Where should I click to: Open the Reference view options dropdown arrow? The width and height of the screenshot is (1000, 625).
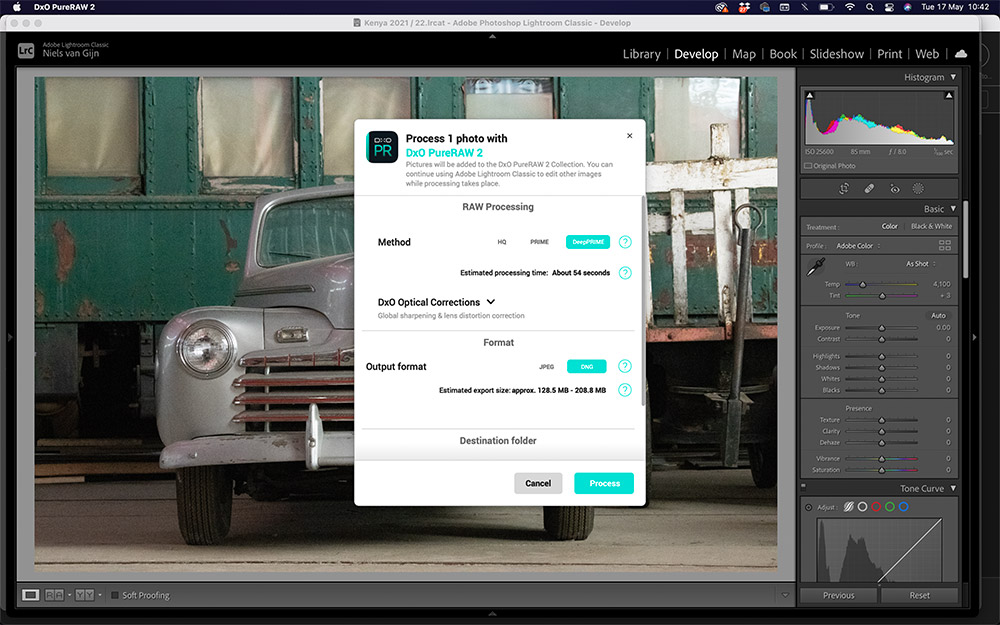(69, 595)
